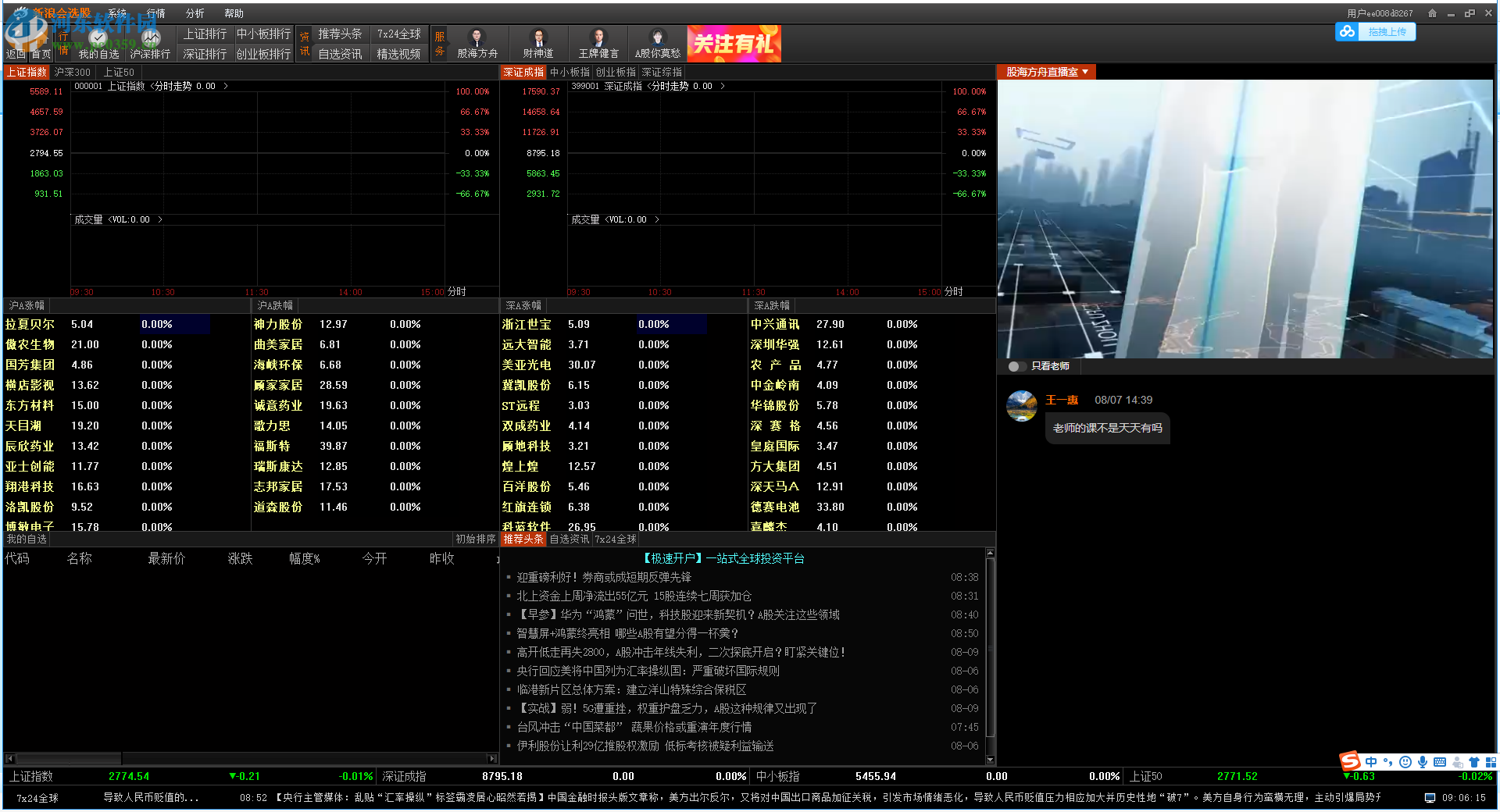
Task: Expand the 上证指数 分时走势 chevron
Action: (226, 87)
